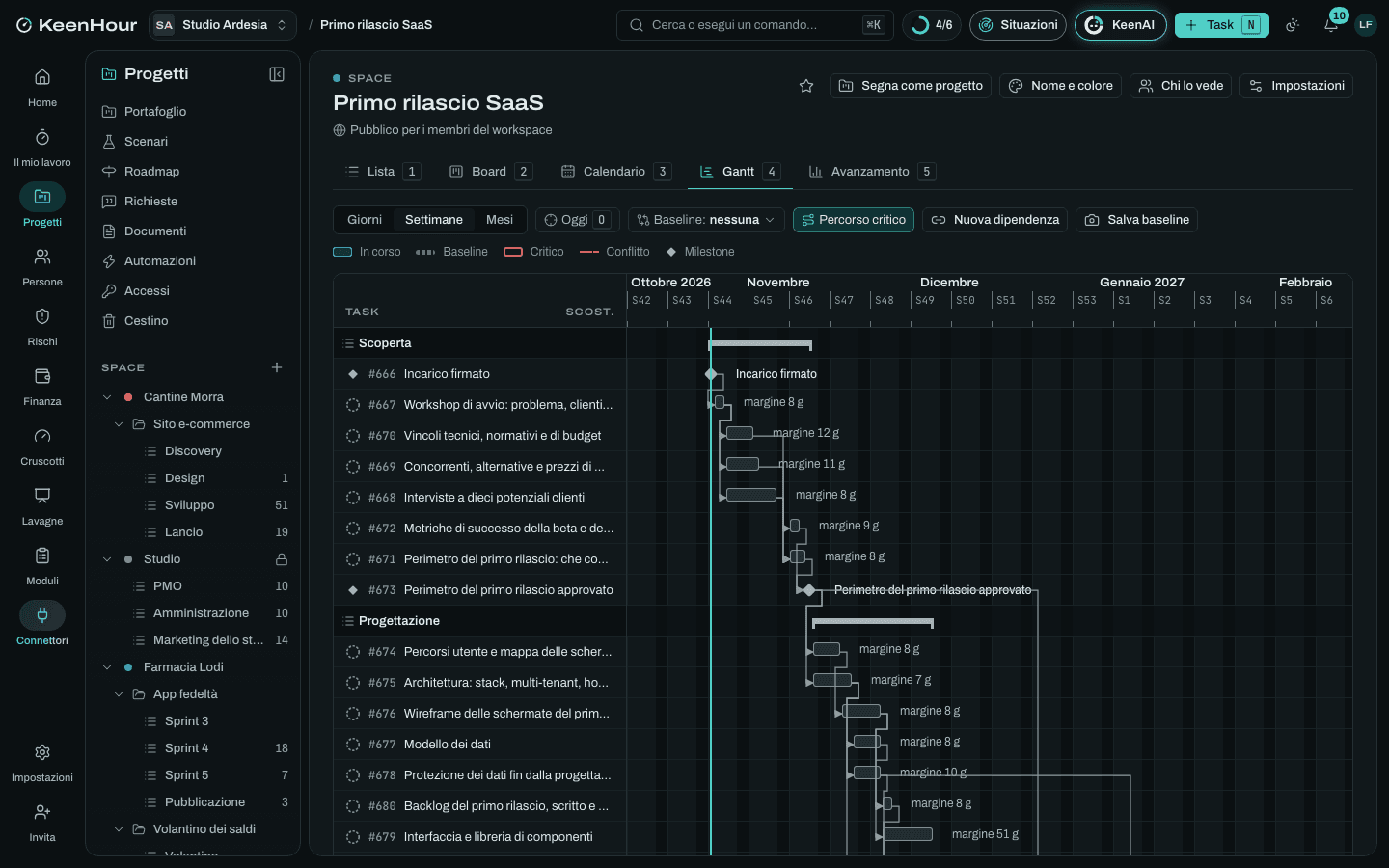Open Finanza wallet icon
Viewport: 1389px width, 868px height.
(42, 376)
